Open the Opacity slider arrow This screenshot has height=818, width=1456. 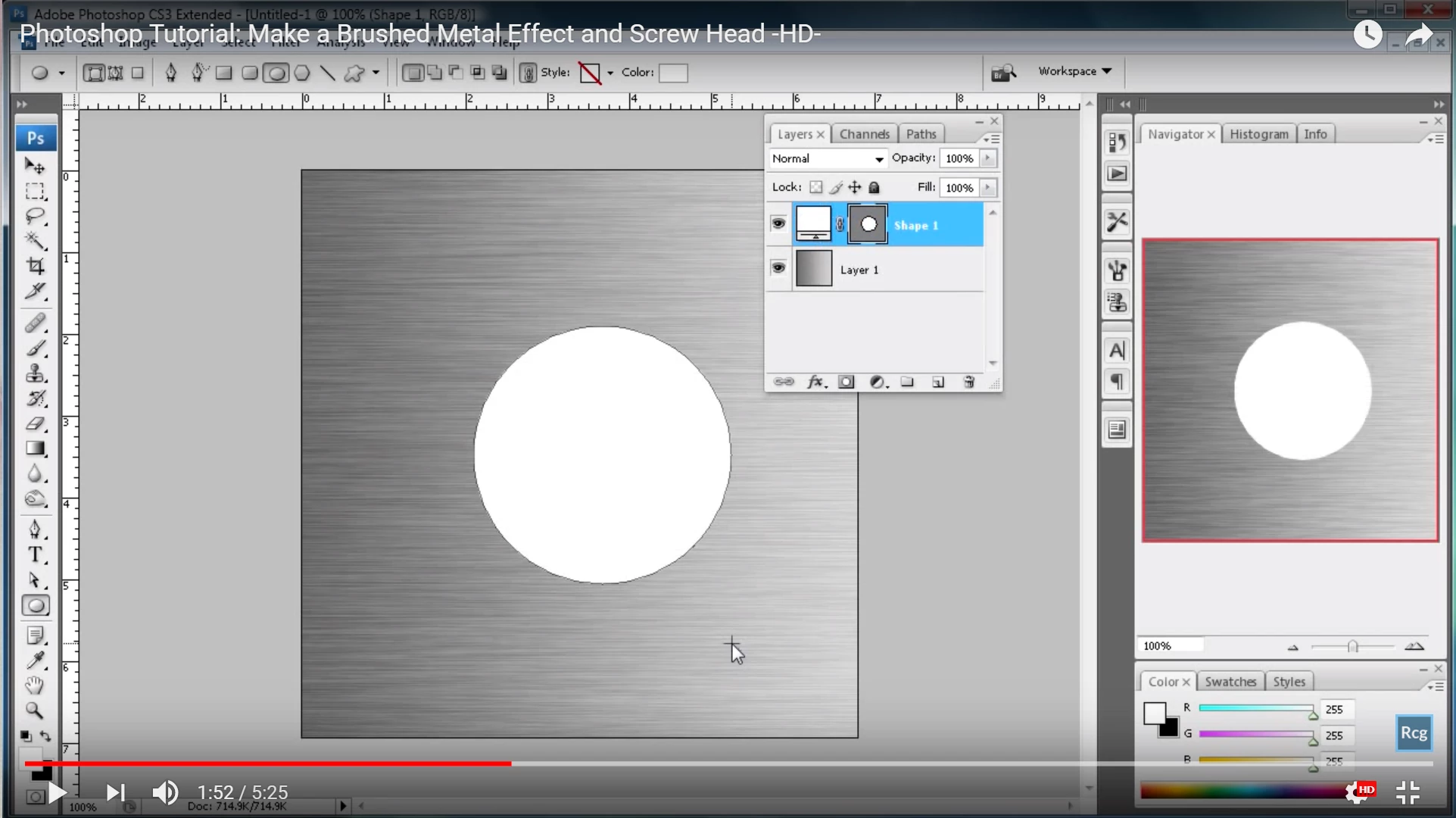[988, 158]
